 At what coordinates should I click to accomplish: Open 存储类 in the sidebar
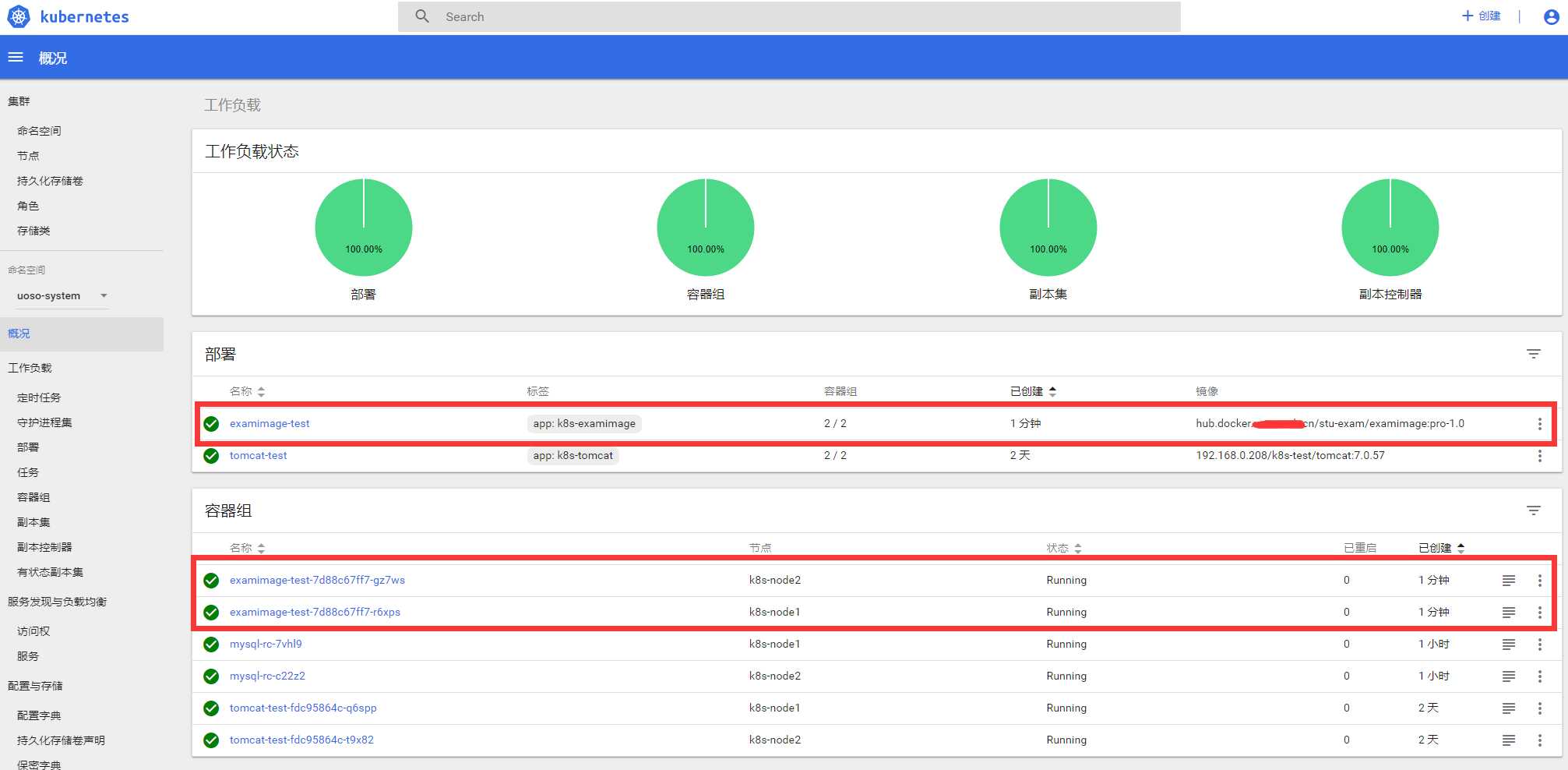[x=33, y=231]
